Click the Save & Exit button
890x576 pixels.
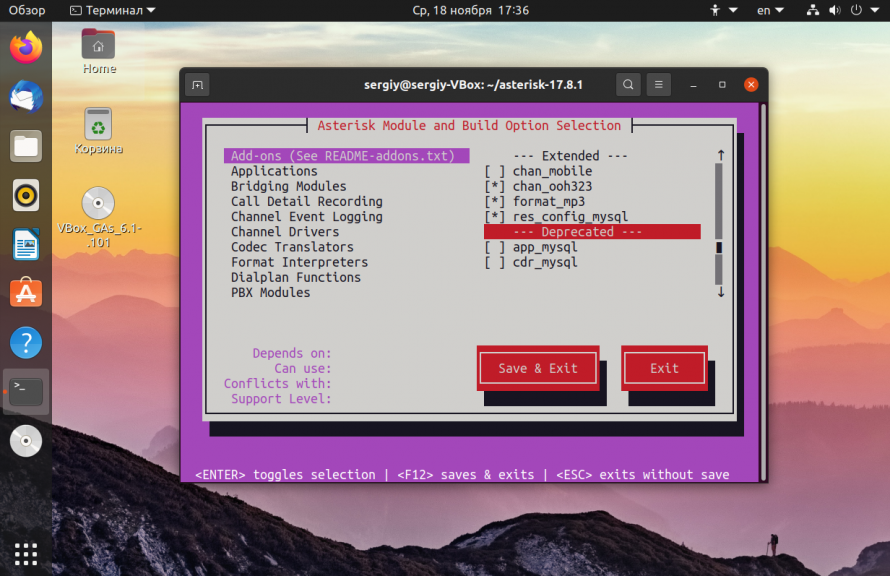pyautogui.click(x=538, y=368)
